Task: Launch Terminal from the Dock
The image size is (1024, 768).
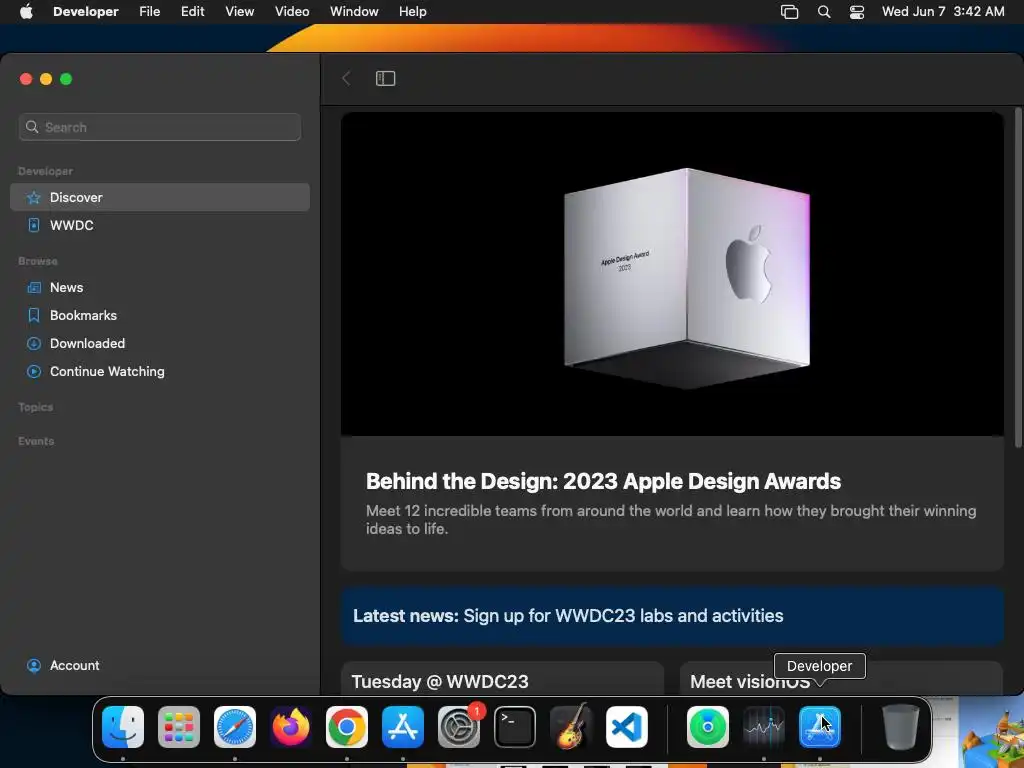Action: pyautogui.click(x=515, y=727)
